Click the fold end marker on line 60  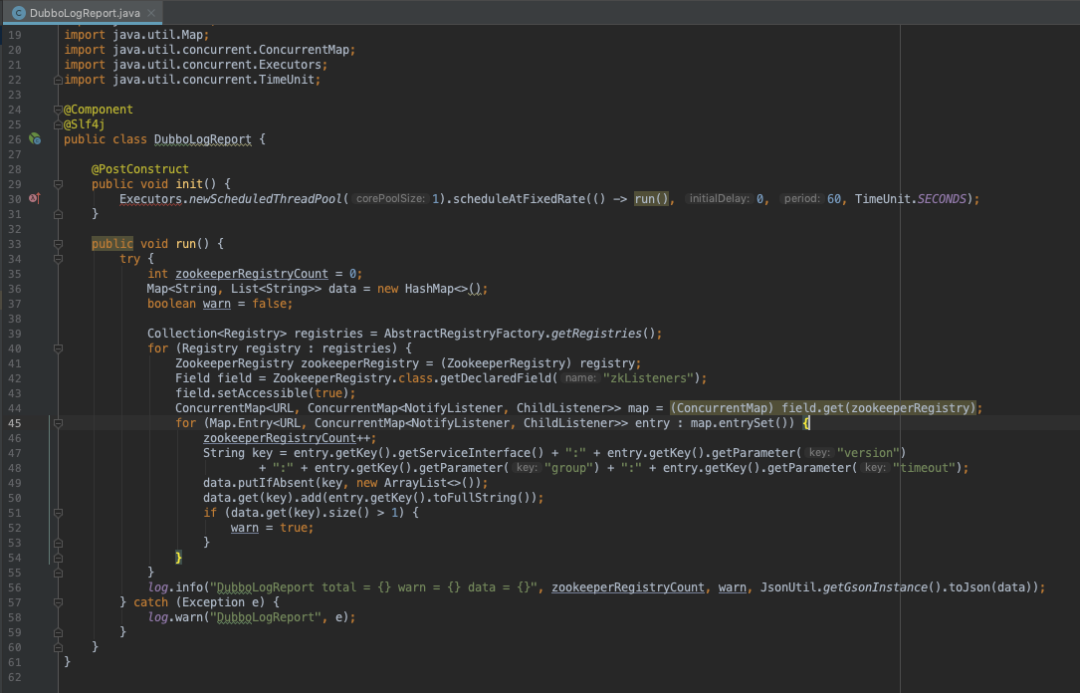58,648
